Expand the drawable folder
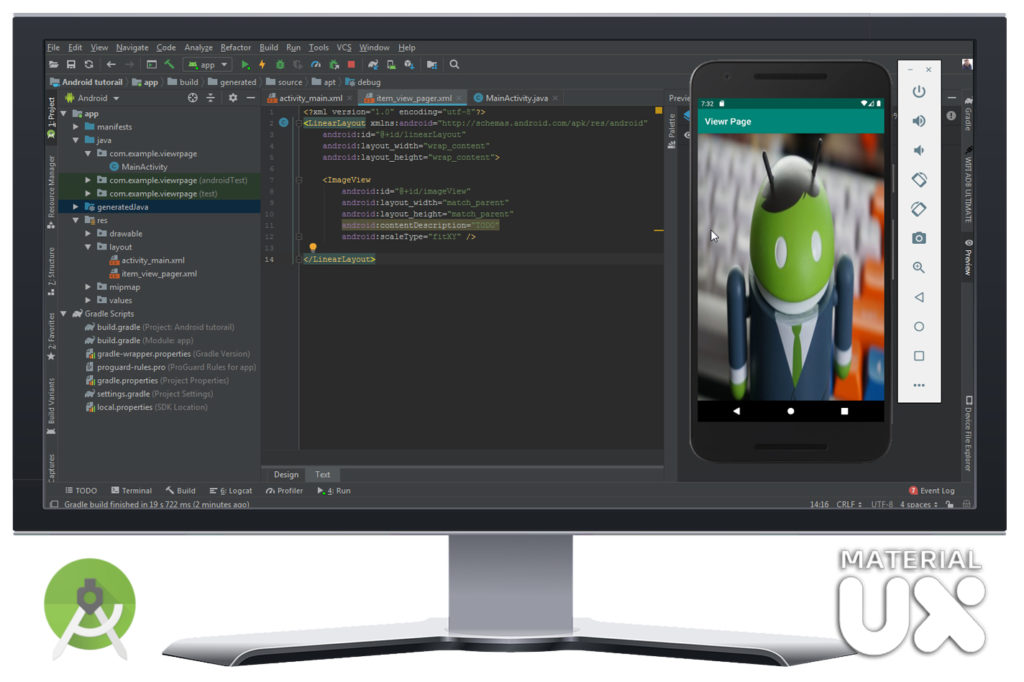Screen dimensions: 1024x682 tap(88, 233)
